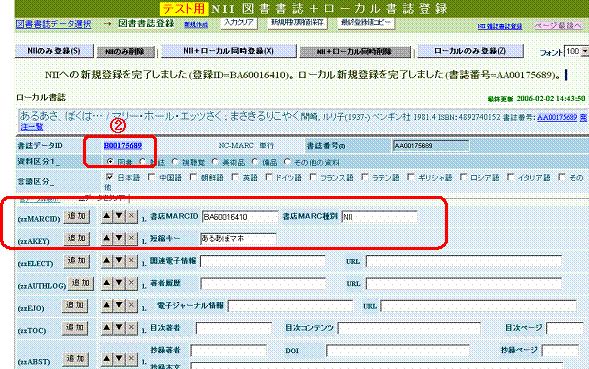This screenshot has height=369, width=589.
Task: Click 追加 button for zzAKEY
Action: [77, 239]
